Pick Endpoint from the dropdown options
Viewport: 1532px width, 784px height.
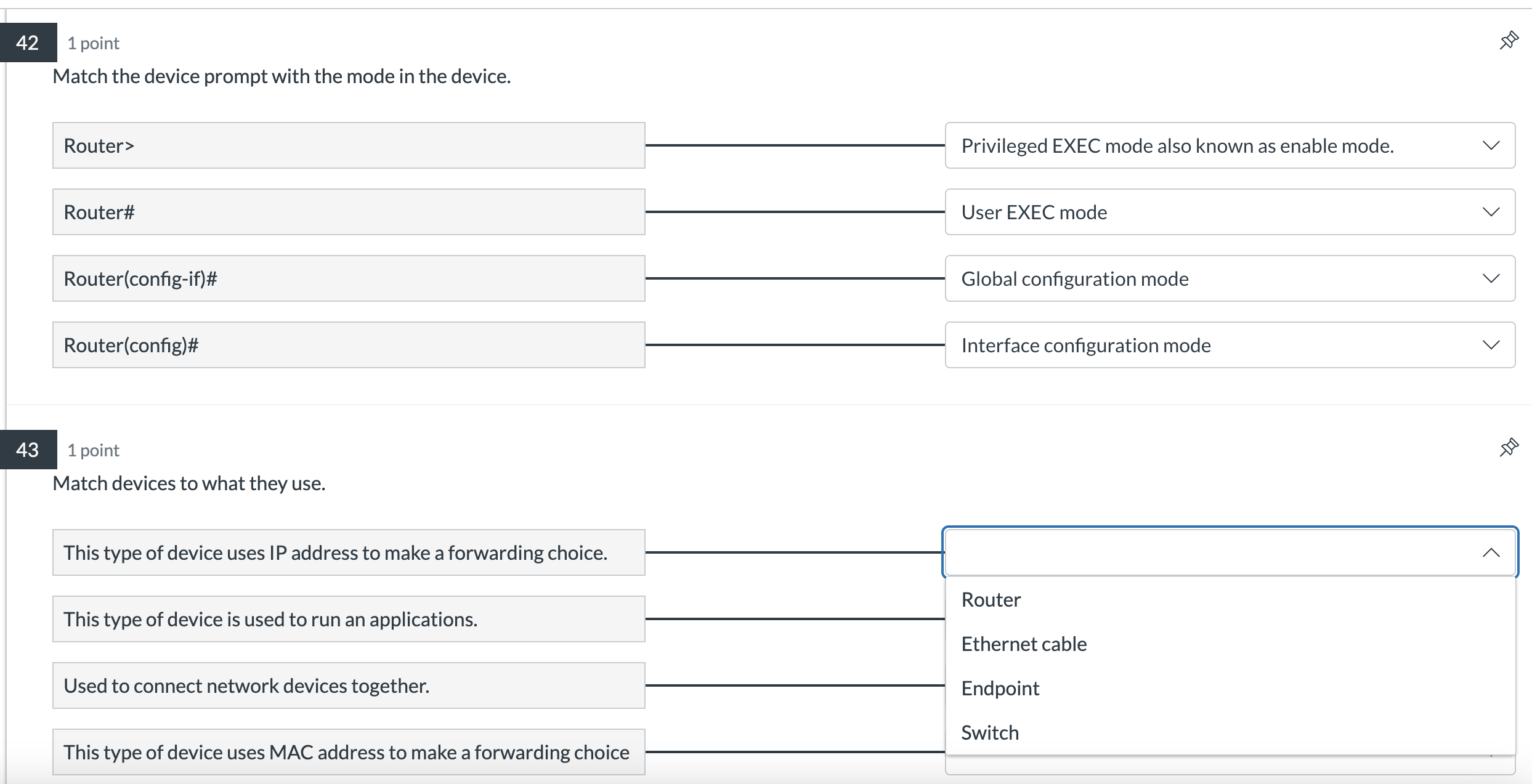tap(1000, 688)
